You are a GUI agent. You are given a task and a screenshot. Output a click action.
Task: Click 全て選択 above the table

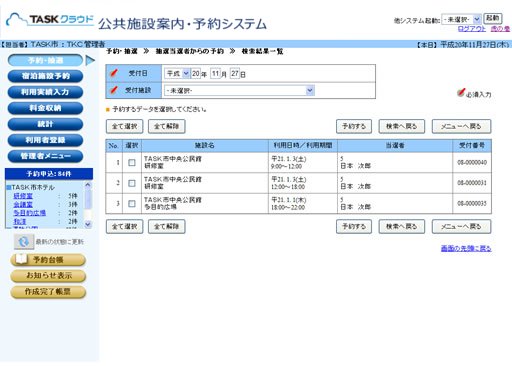124,126
